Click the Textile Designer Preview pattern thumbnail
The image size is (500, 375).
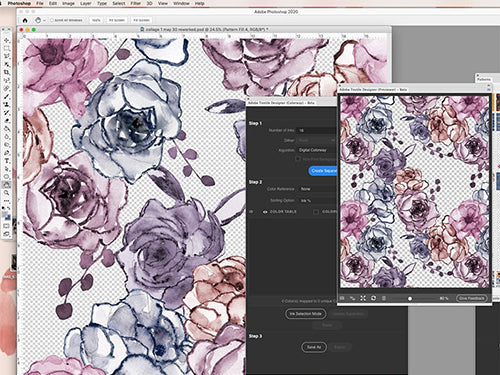coord(414,191)
